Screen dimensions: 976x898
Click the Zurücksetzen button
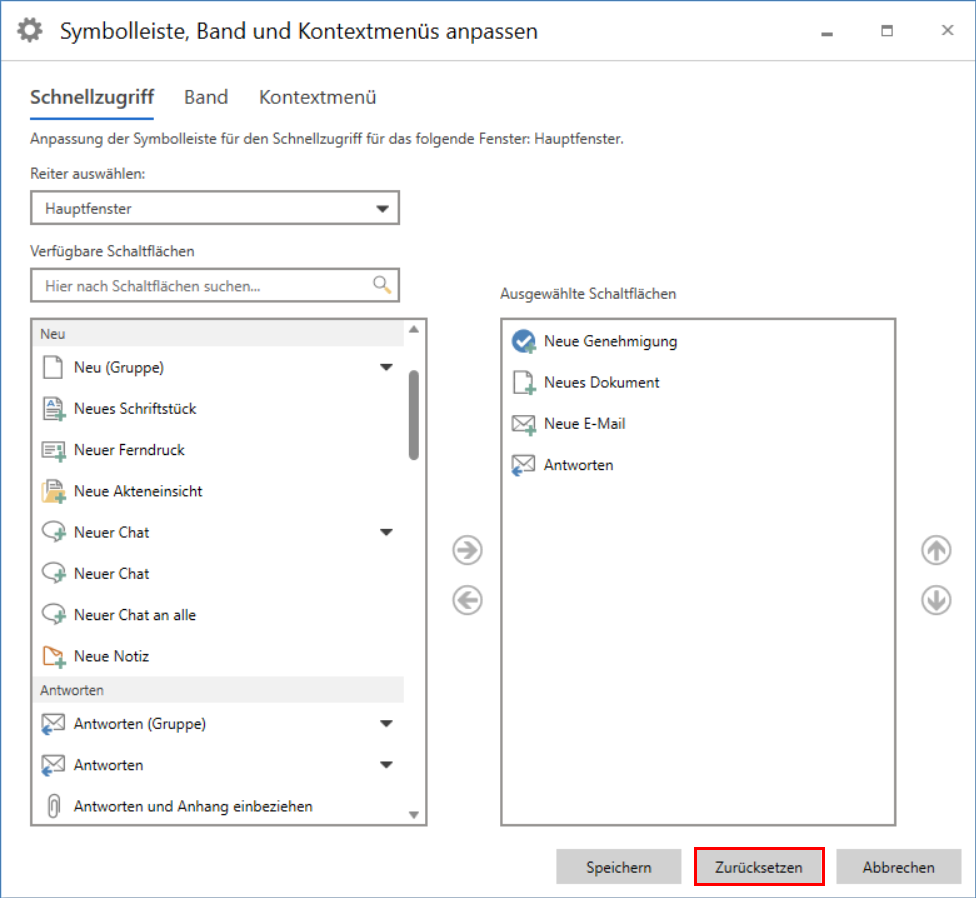pos(759,867)
